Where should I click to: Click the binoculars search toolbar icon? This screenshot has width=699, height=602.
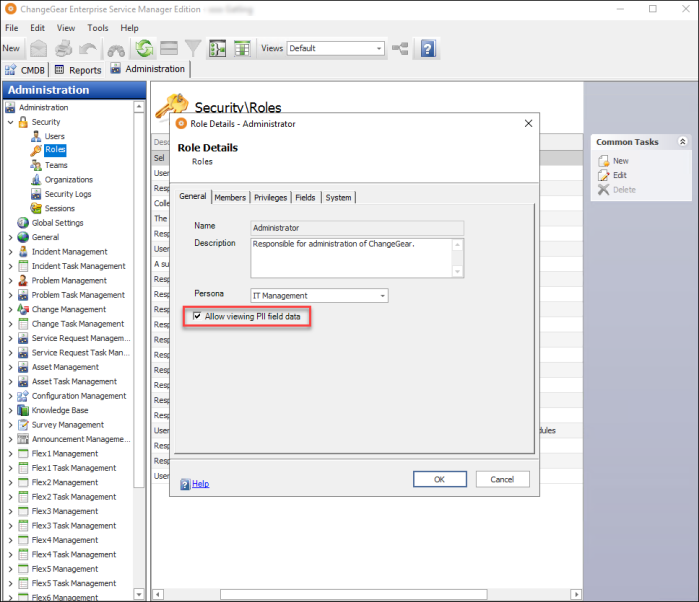pos(116,50)
